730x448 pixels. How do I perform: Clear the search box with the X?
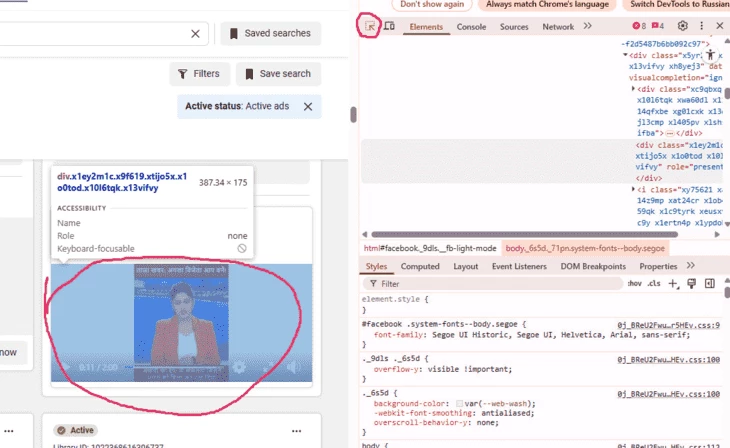[196, 34]
